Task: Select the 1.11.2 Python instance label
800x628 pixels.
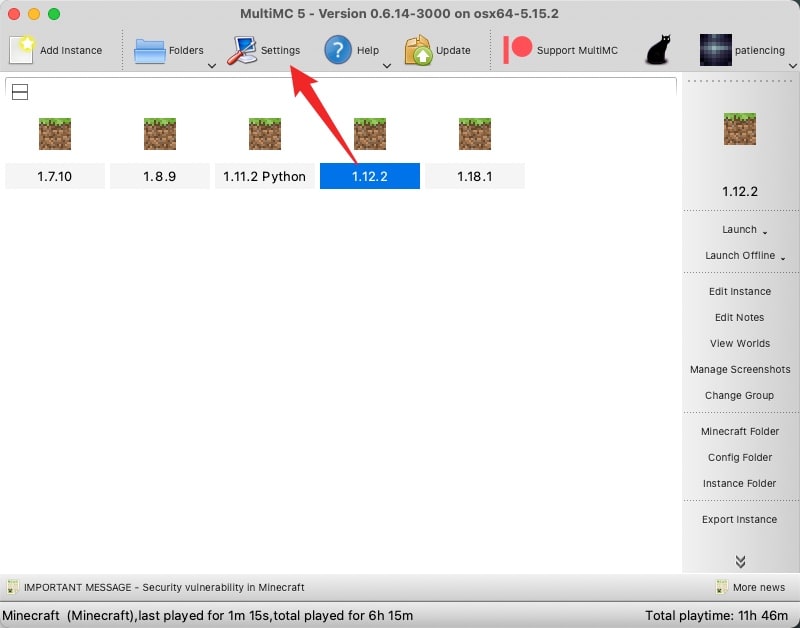Action: [265, 177]
